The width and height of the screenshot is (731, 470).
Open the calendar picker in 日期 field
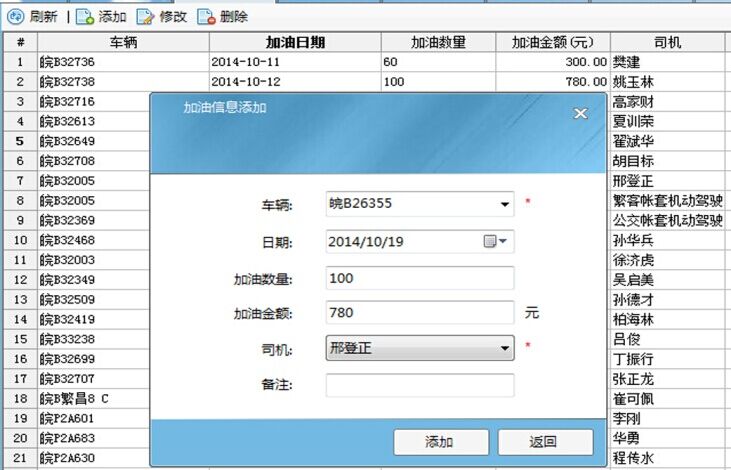pyautogui.click(x=490, y=241)
